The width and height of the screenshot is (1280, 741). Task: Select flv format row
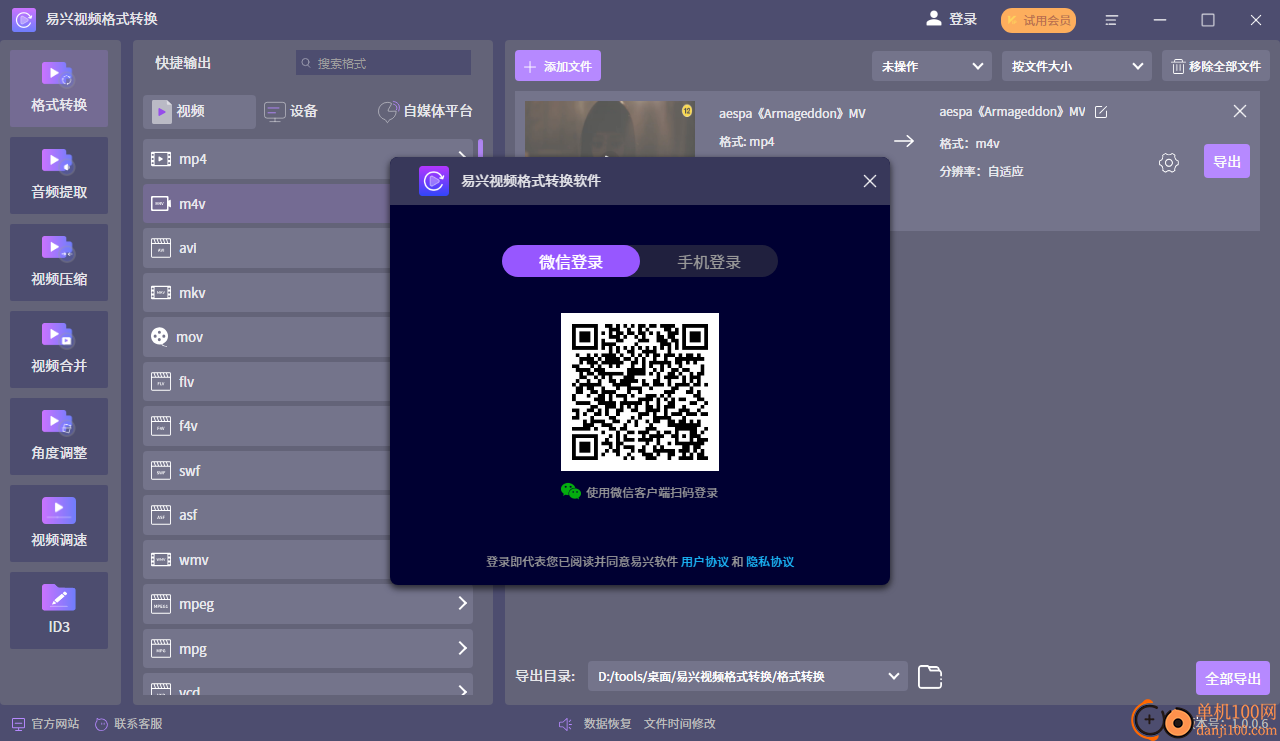pyautogui.click(x=308, y=382)
